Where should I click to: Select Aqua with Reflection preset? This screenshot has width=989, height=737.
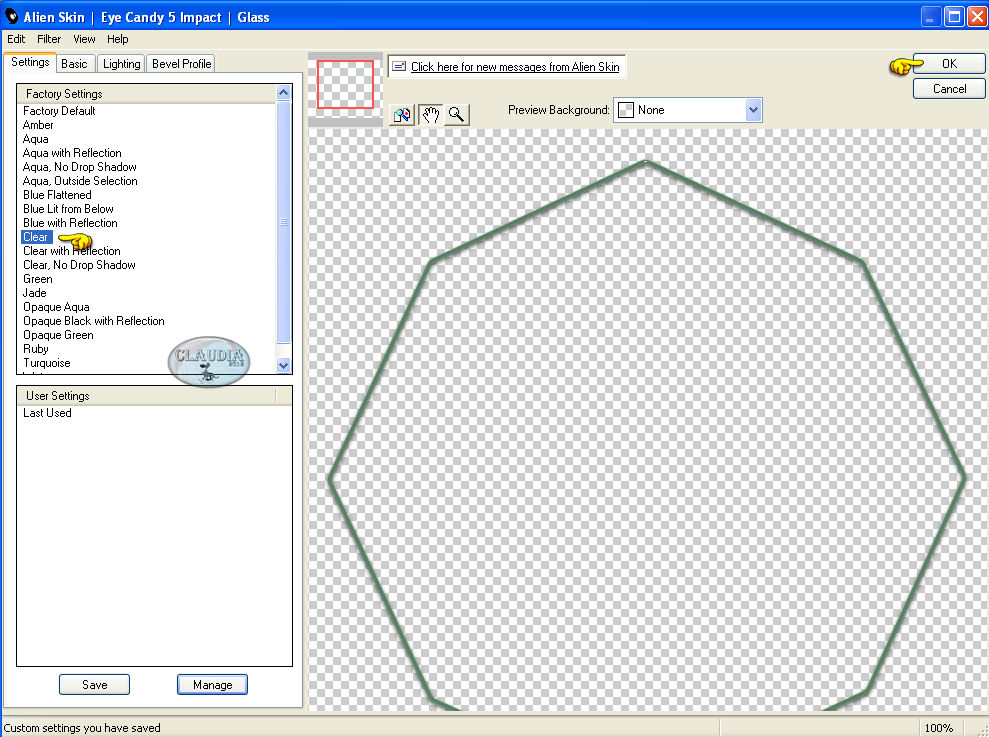[x=72, y=153]
